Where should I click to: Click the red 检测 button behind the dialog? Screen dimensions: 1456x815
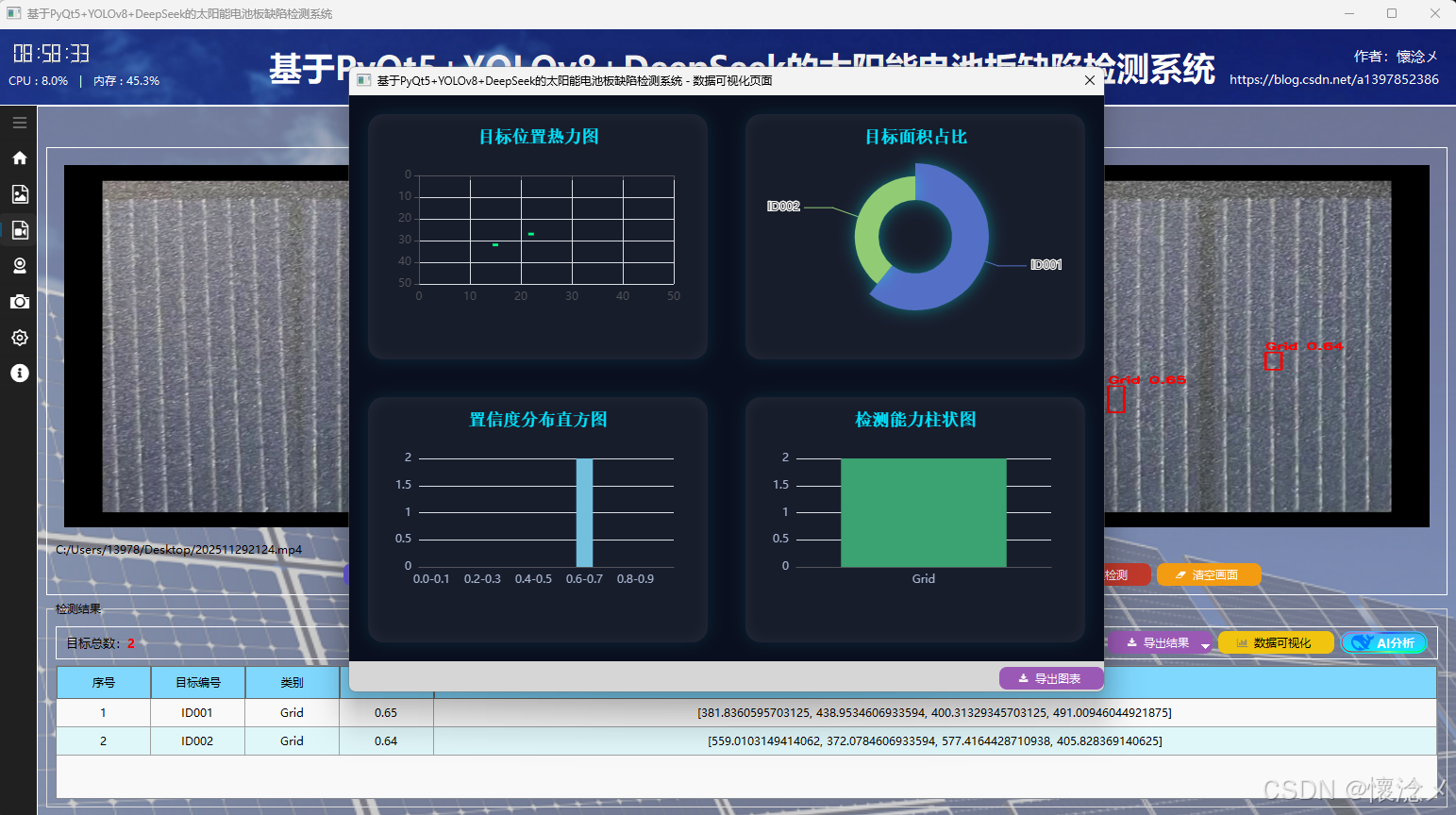click(x=1127, y=574)
